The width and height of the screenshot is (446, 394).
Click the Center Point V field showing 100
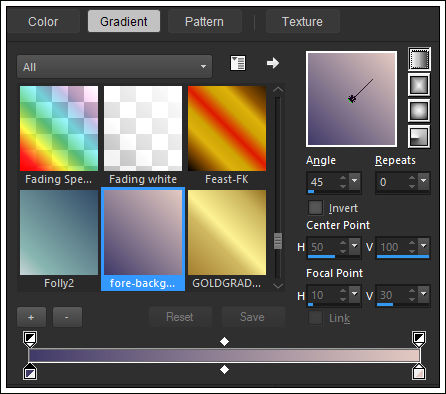click(392, 247)
